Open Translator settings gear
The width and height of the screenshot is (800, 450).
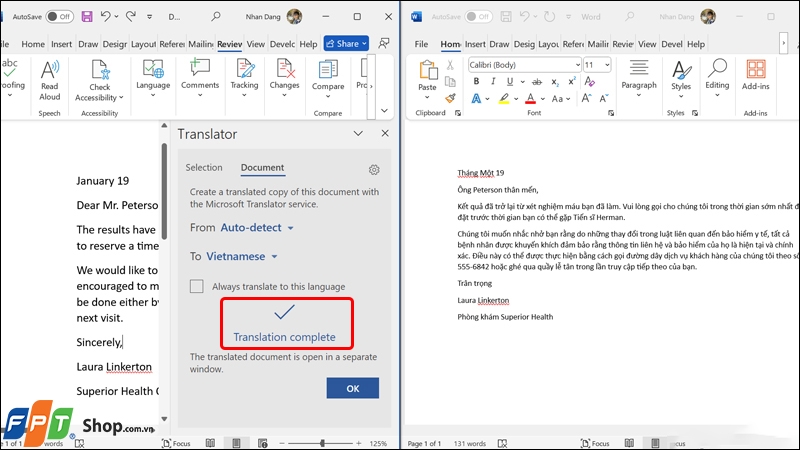pyautogui.click(x=374, y=169)
